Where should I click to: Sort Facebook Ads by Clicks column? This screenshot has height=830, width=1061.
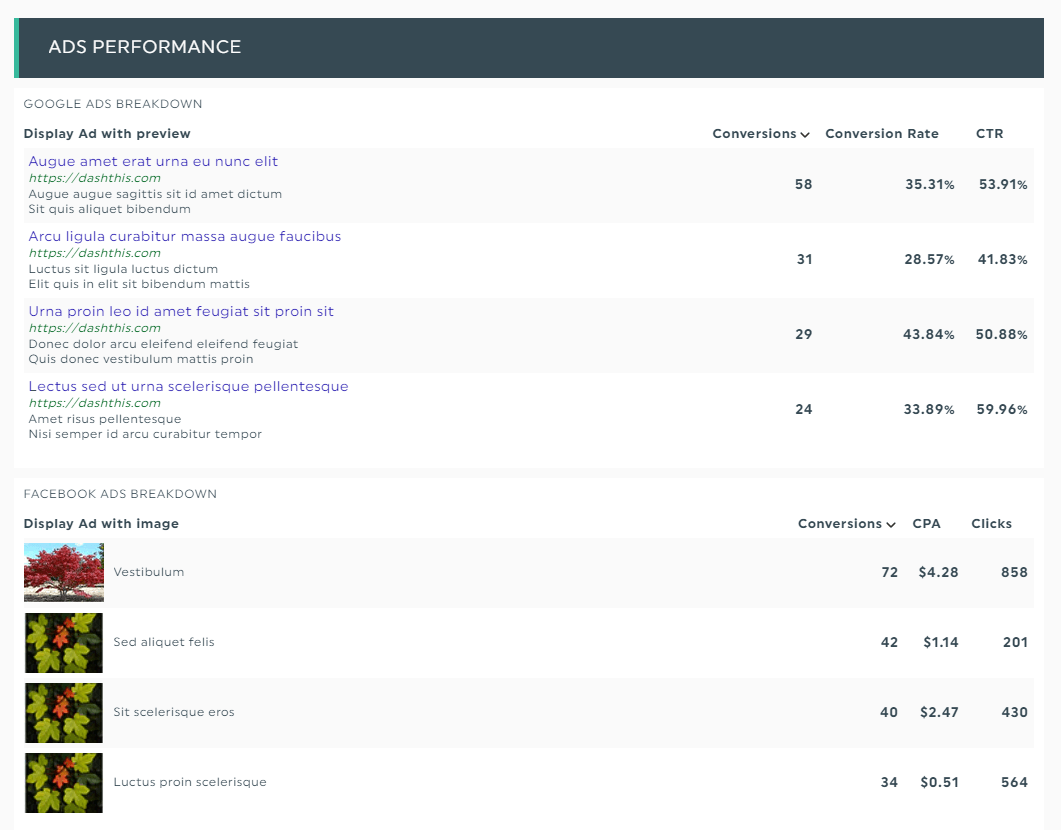(991, 524)
